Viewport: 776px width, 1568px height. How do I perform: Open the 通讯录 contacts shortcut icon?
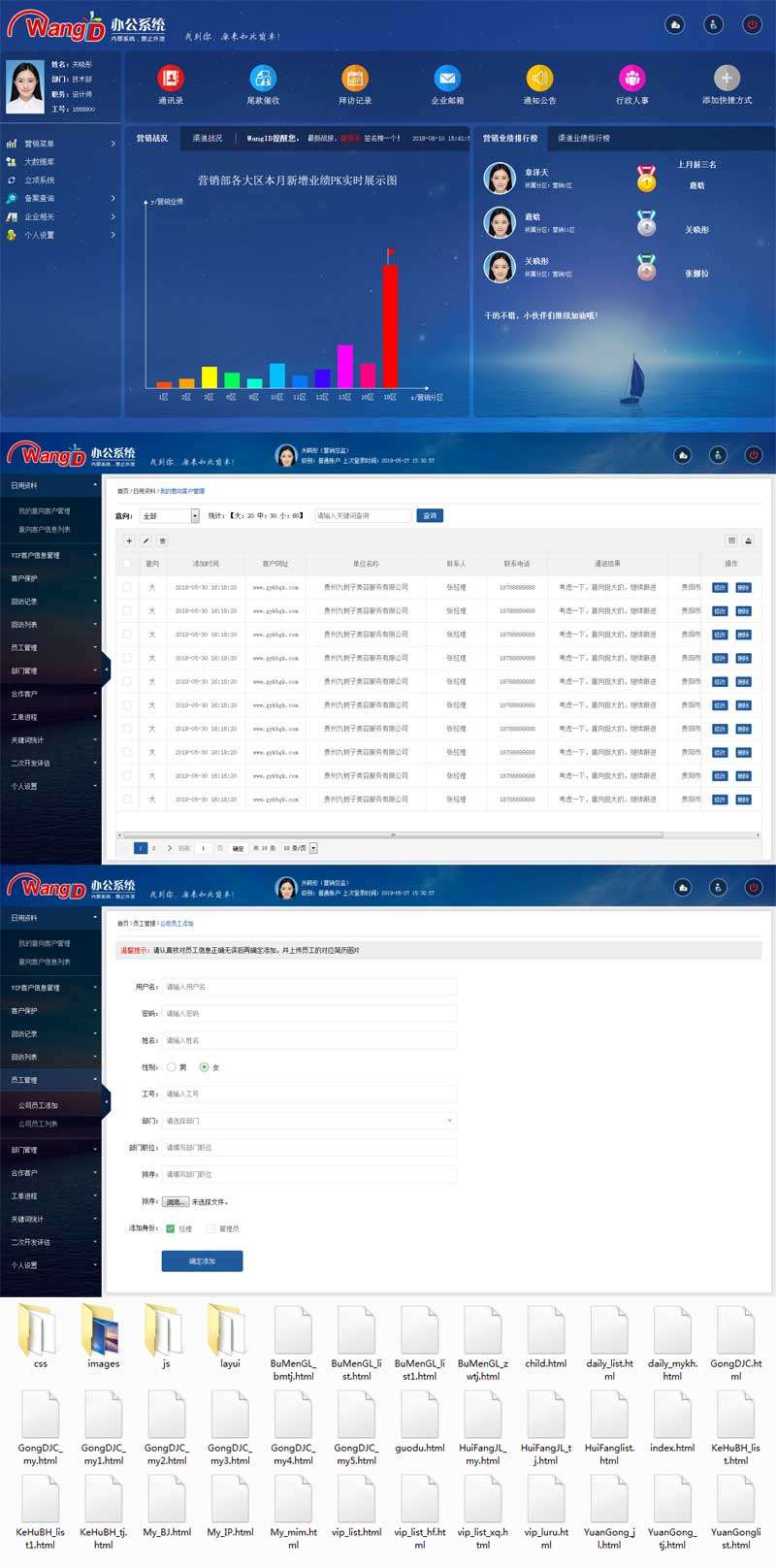(x=171, y=78)
